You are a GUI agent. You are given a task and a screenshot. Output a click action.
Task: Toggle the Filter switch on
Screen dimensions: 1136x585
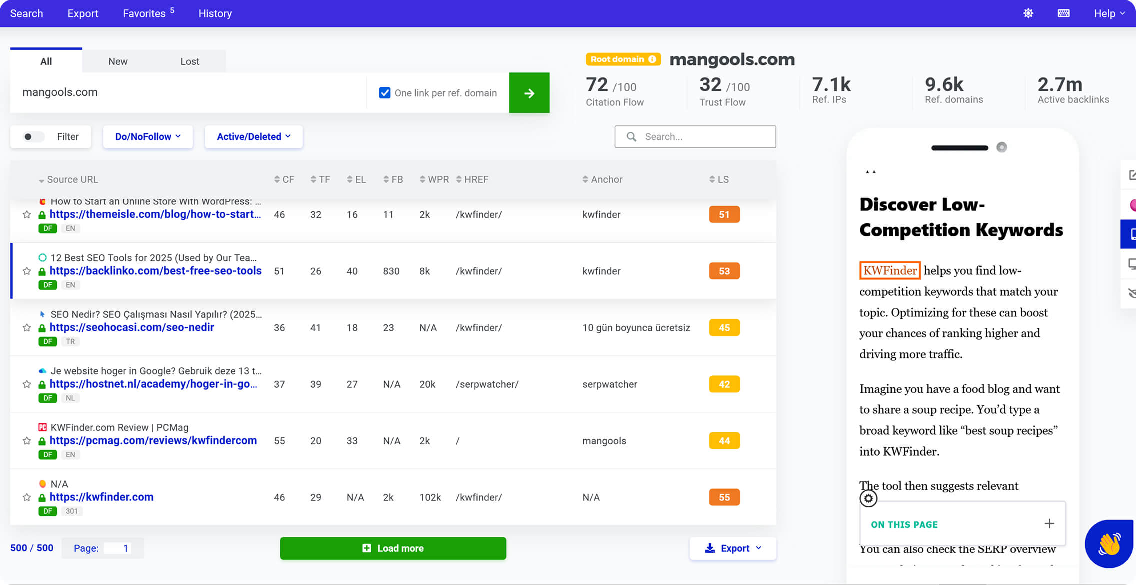coord(34,137)
